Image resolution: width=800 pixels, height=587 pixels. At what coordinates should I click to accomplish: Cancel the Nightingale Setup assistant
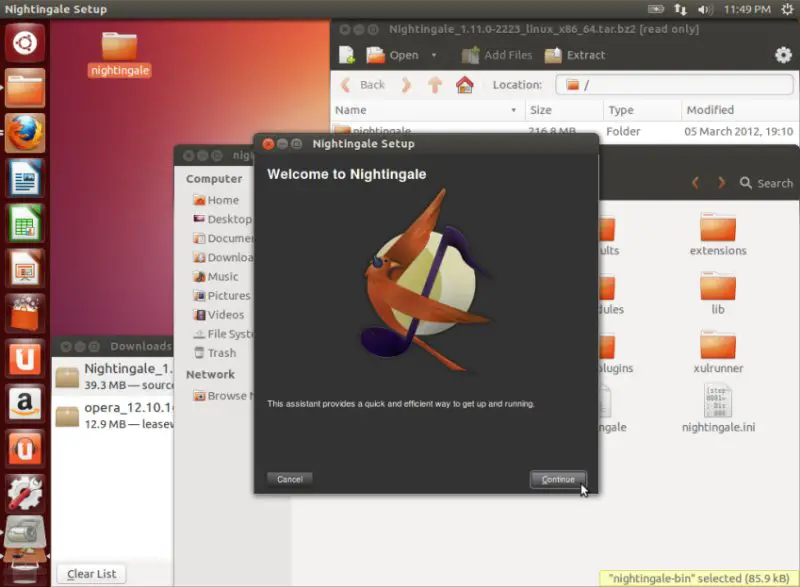(x=290, y=479)
